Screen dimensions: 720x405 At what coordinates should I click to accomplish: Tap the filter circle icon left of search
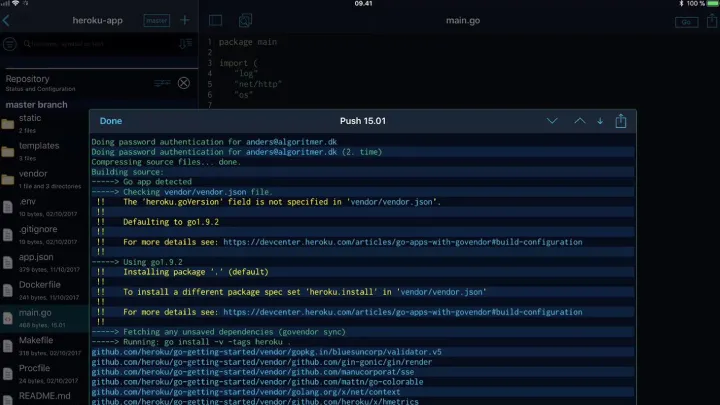click(x=10, y=44)
